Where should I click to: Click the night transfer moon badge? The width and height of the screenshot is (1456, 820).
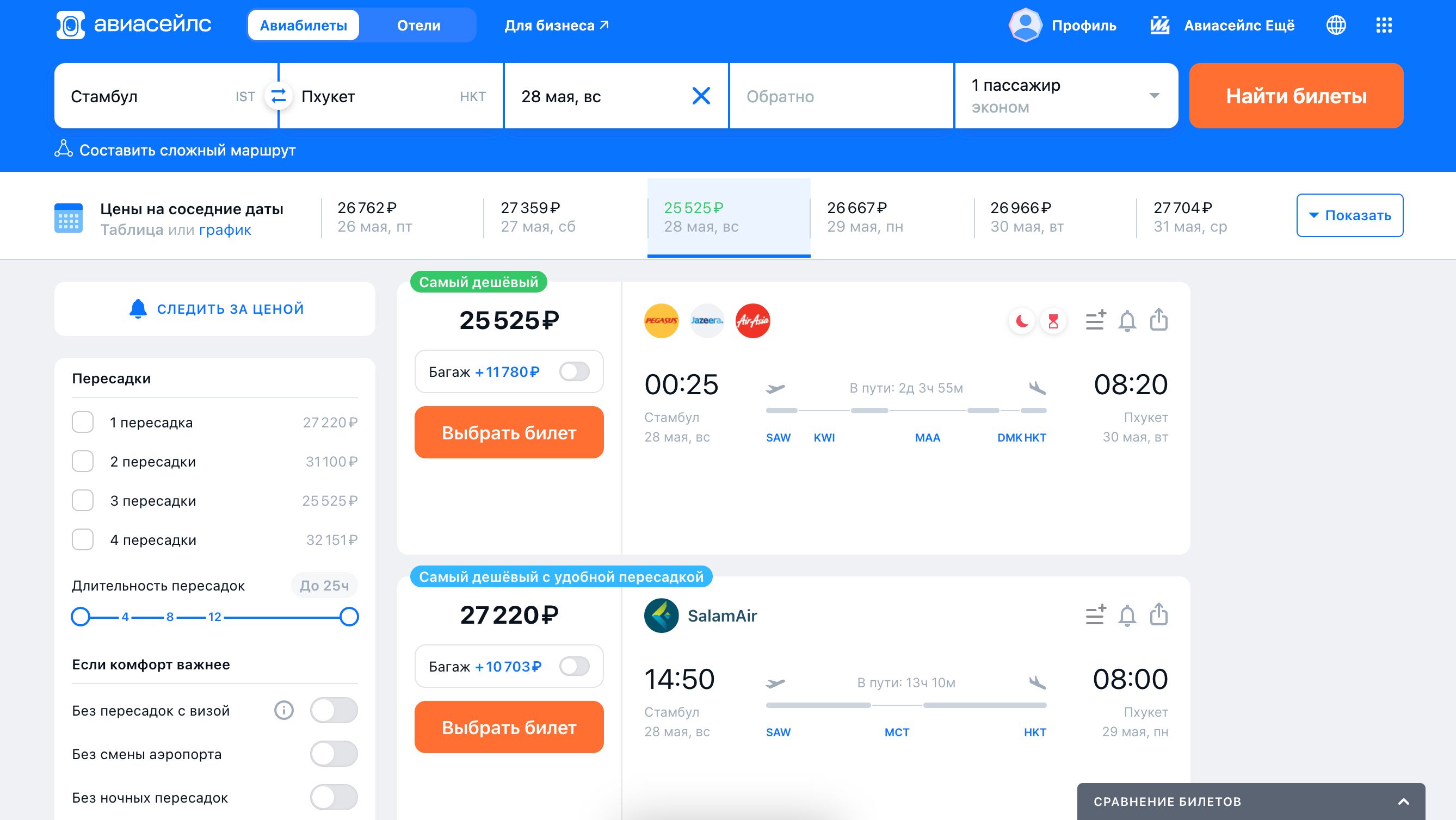[x=1022, y=321]
